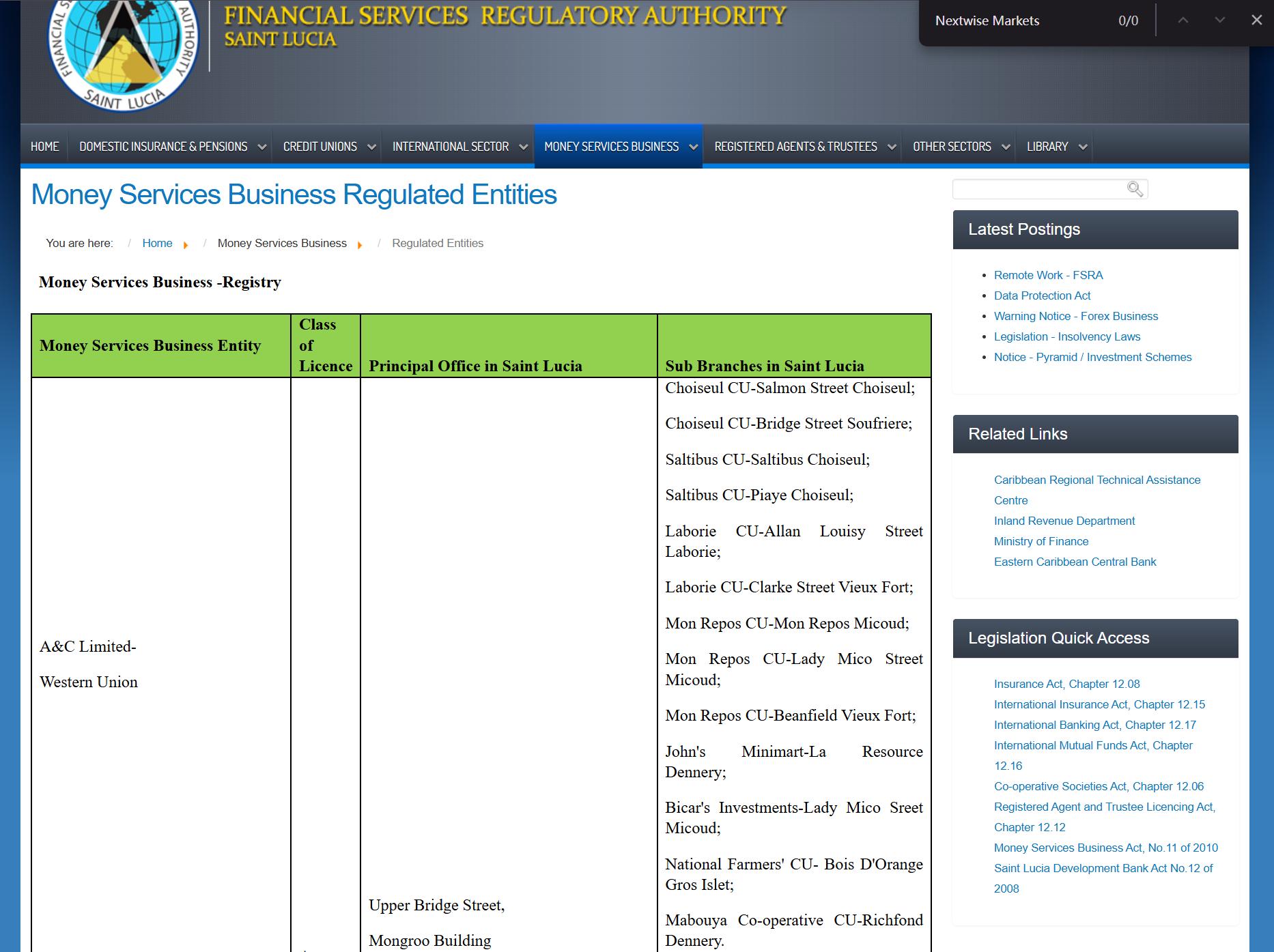Image resolution: width=1274 pixels, height=952 pixels.
Task: Open Remote Work - FSRA posting
Action: coord(1048,275)
